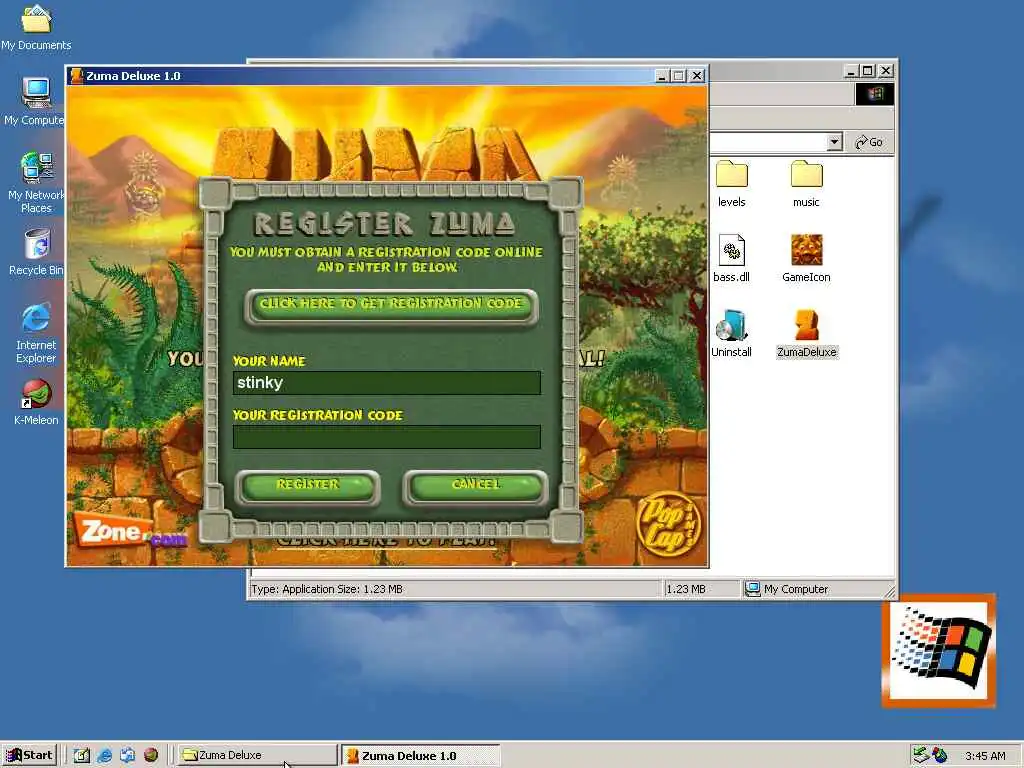Image resolution: width=1024 pixels, height=768 pixels.
Task: Click the Go button in Explorer
Action: pos(869,142)
